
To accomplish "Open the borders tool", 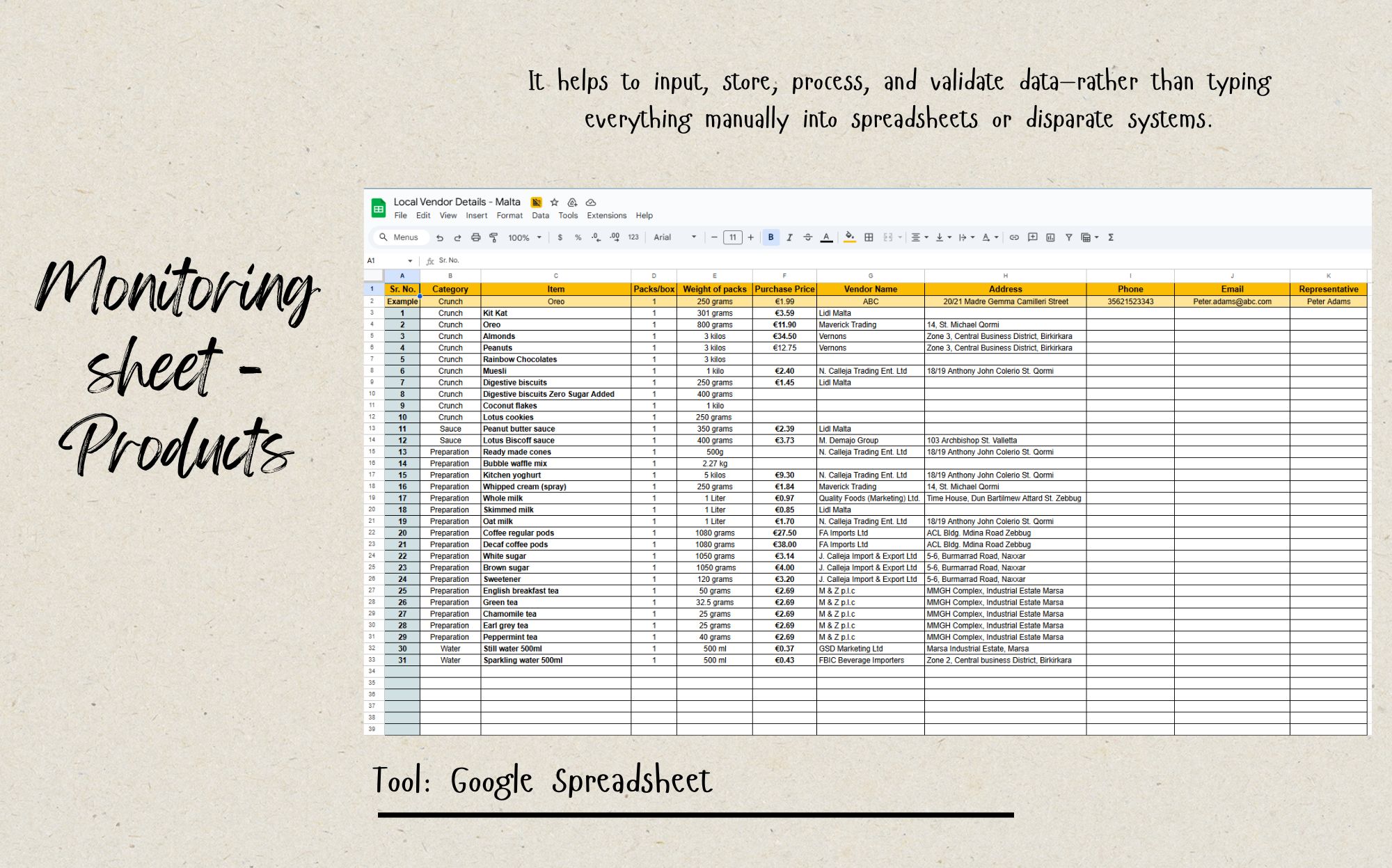I will pyautogui.click(x=869, y=237).
